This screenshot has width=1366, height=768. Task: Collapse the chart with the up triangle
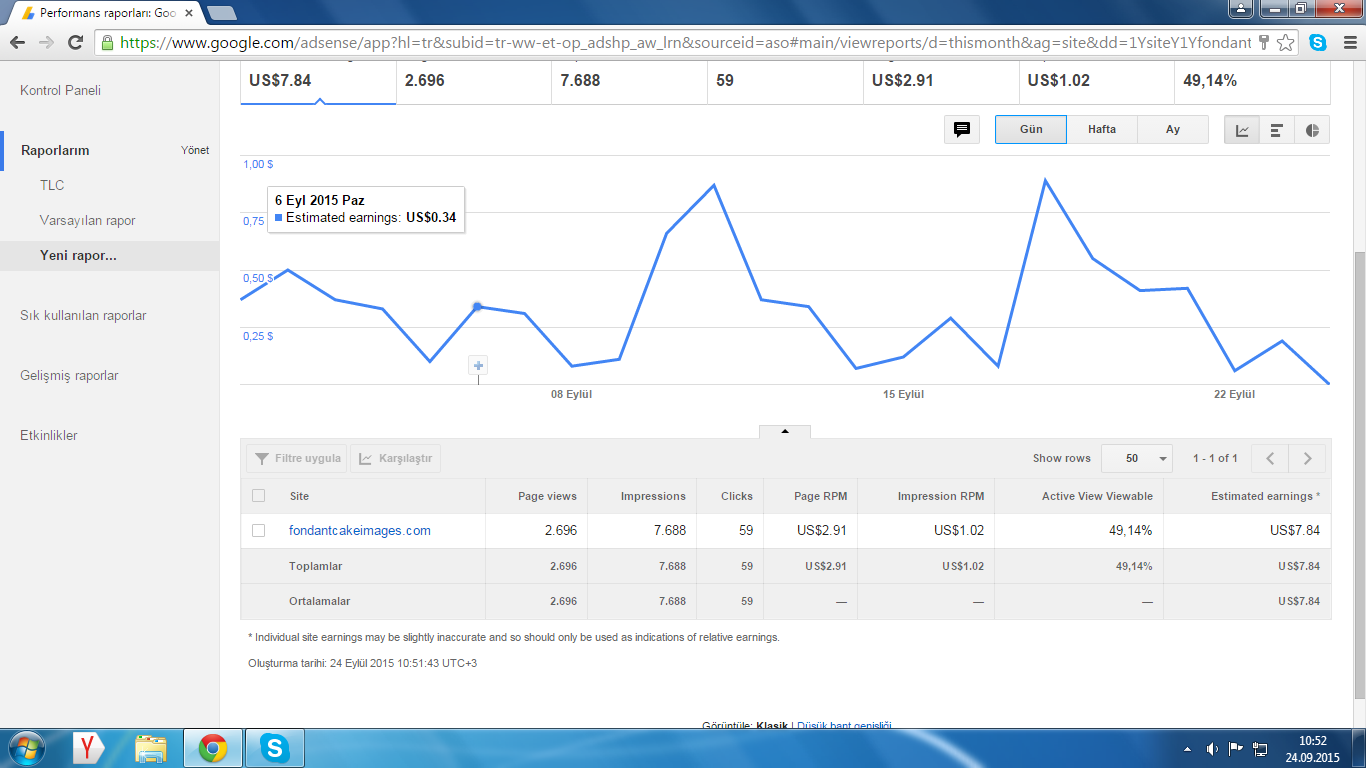point(785,431)
